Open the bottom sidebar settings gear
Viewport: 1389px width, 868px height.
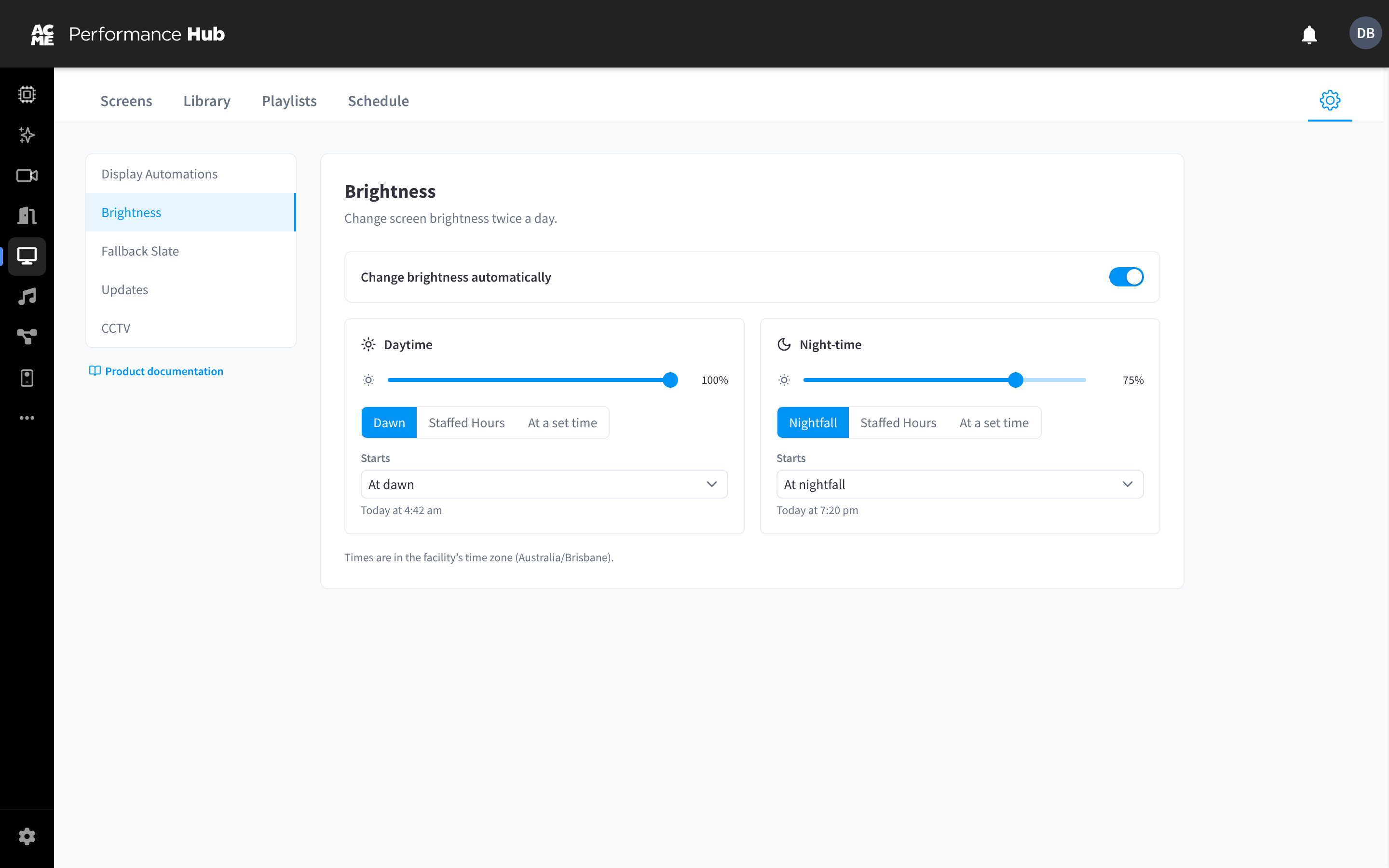27,837
